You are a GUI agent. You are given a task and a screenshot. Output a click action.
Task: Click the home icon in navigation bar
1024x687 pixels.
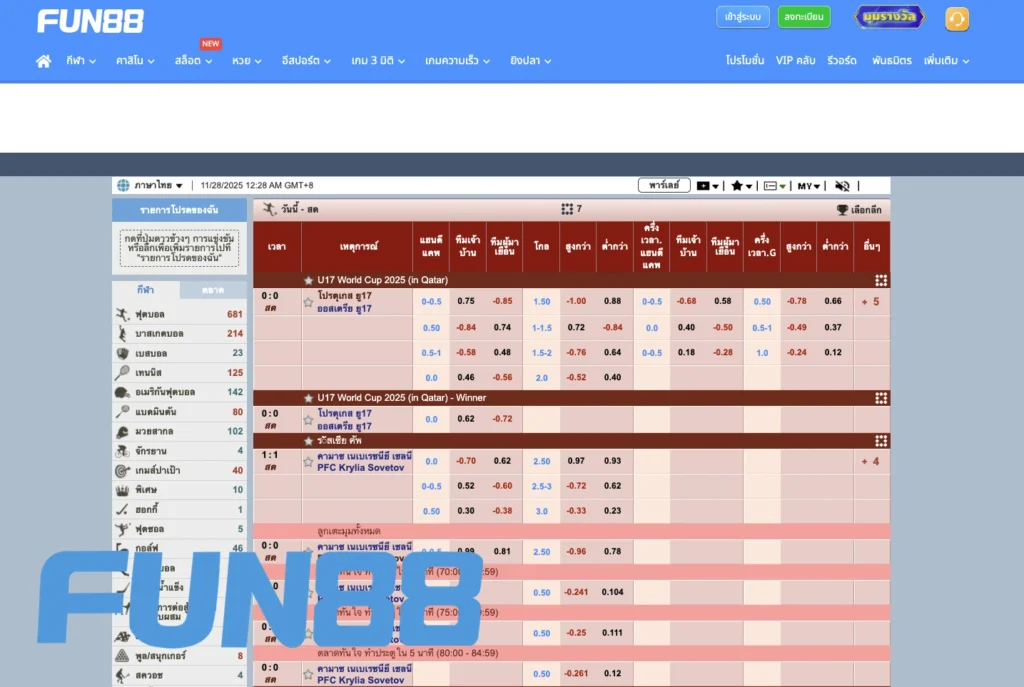43,61
